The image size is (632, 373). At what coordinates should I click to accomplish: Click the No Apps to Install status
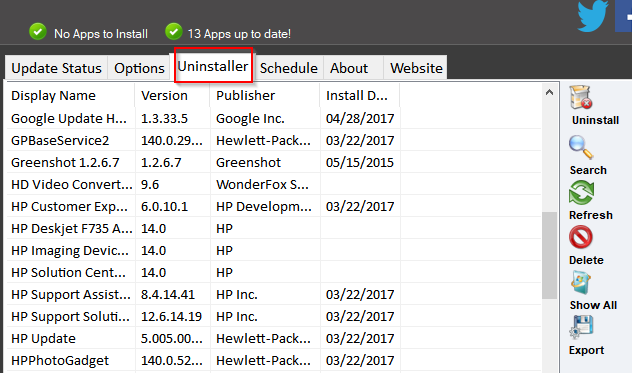tap(101, 34)
